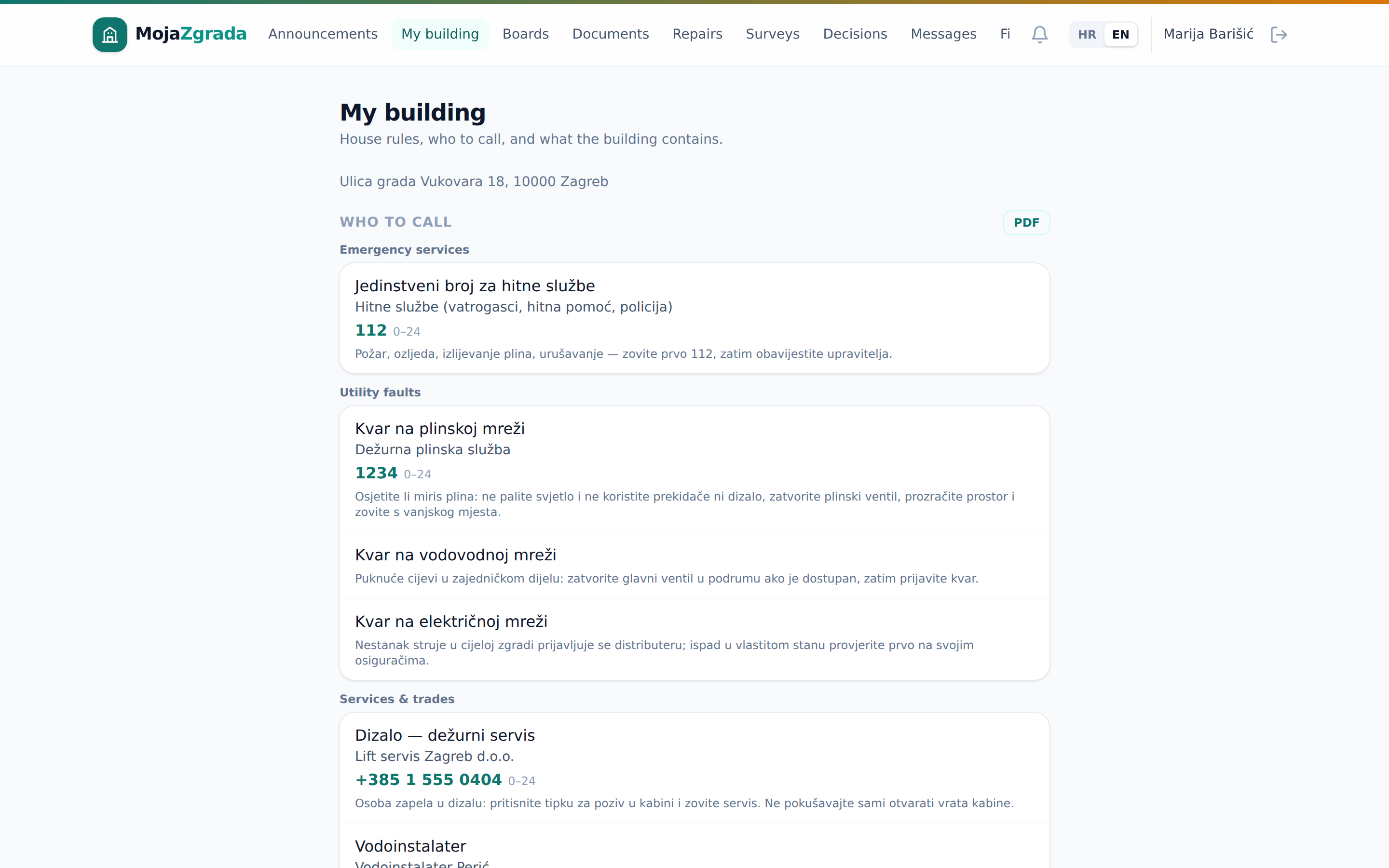Screen dimensions: 1389x868
Task: Click the Dežurna plinska služba text
Action: (x=432, y=449)
